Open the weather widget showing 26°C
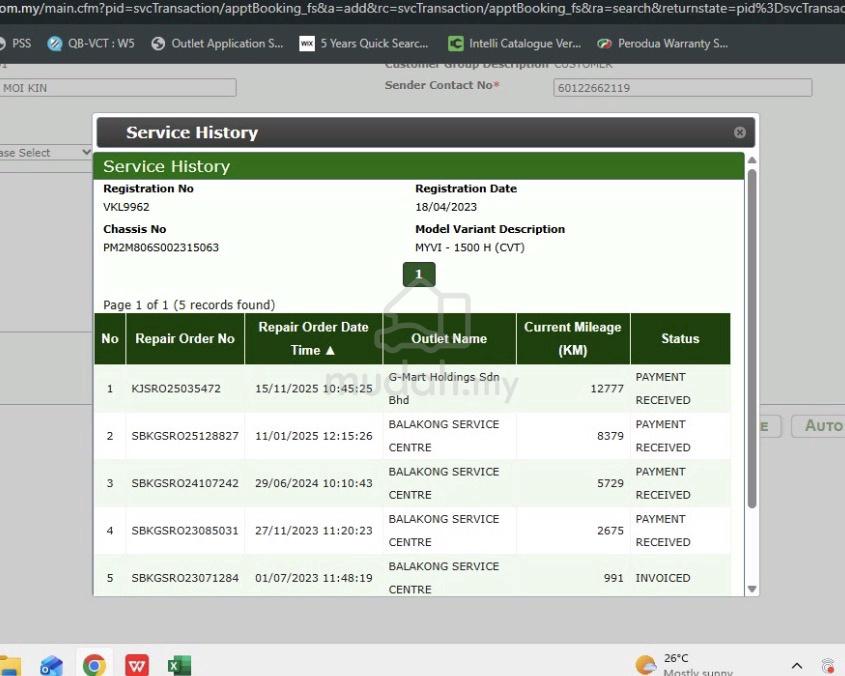The image size is (845, 676). coord(685,664)
